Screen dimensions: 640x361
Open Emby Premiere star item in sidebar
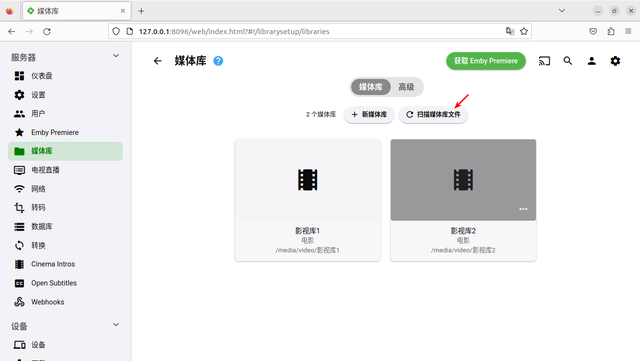click(x=65, y=132)
